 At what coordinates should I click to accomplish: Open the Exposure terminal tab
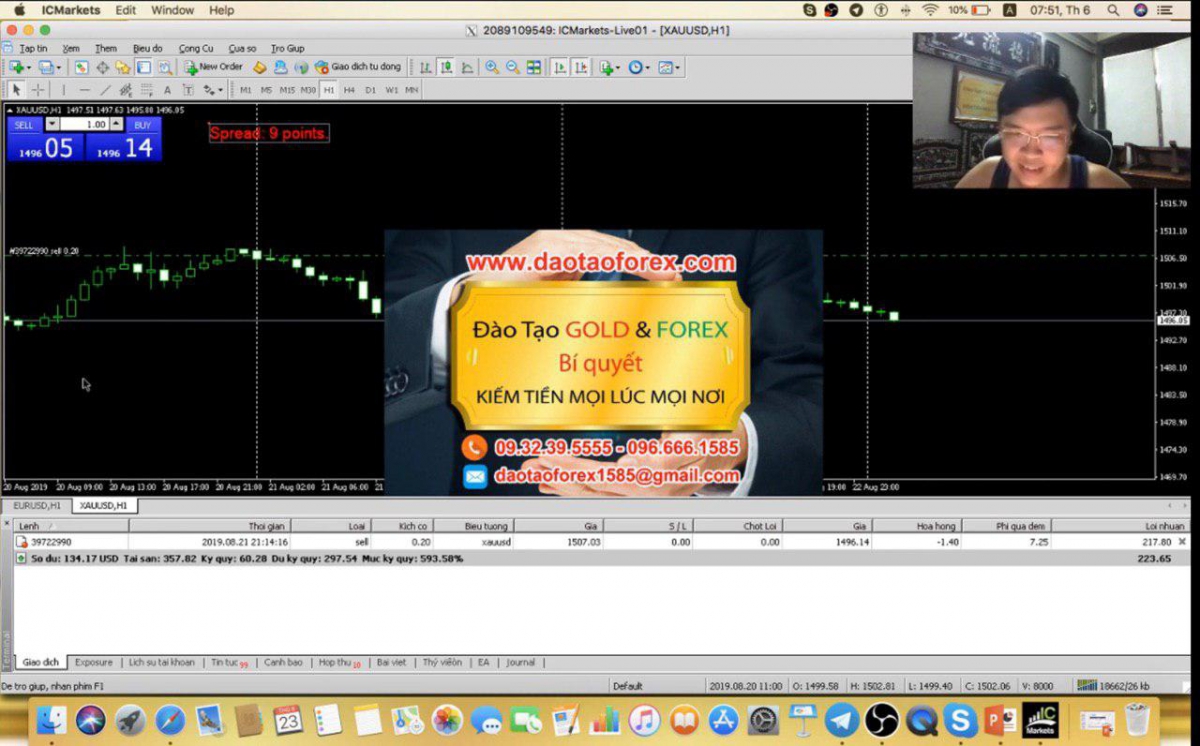tap(94, 662)
